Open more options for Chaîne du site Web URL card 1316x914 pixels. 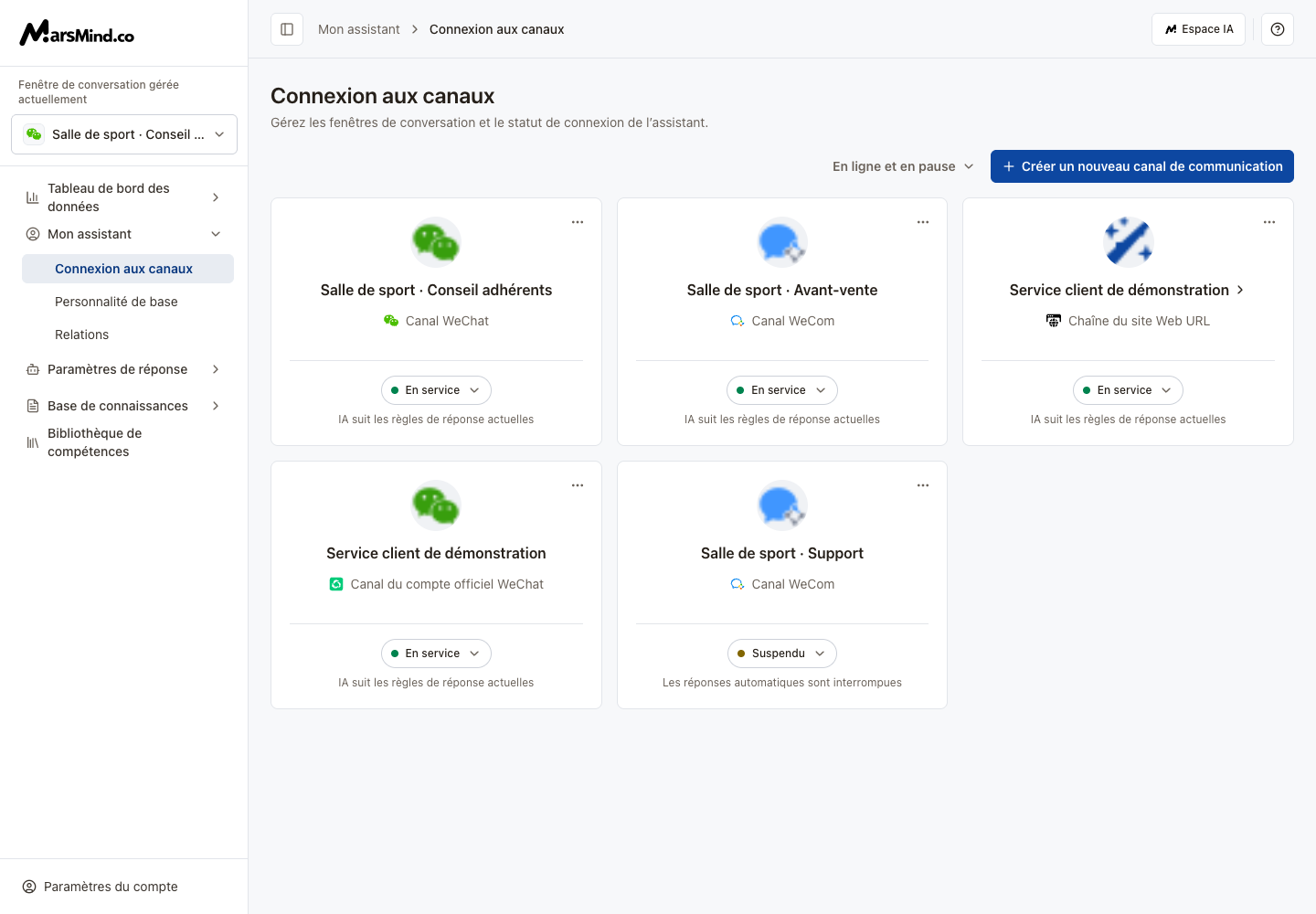tap(1269, 222)
